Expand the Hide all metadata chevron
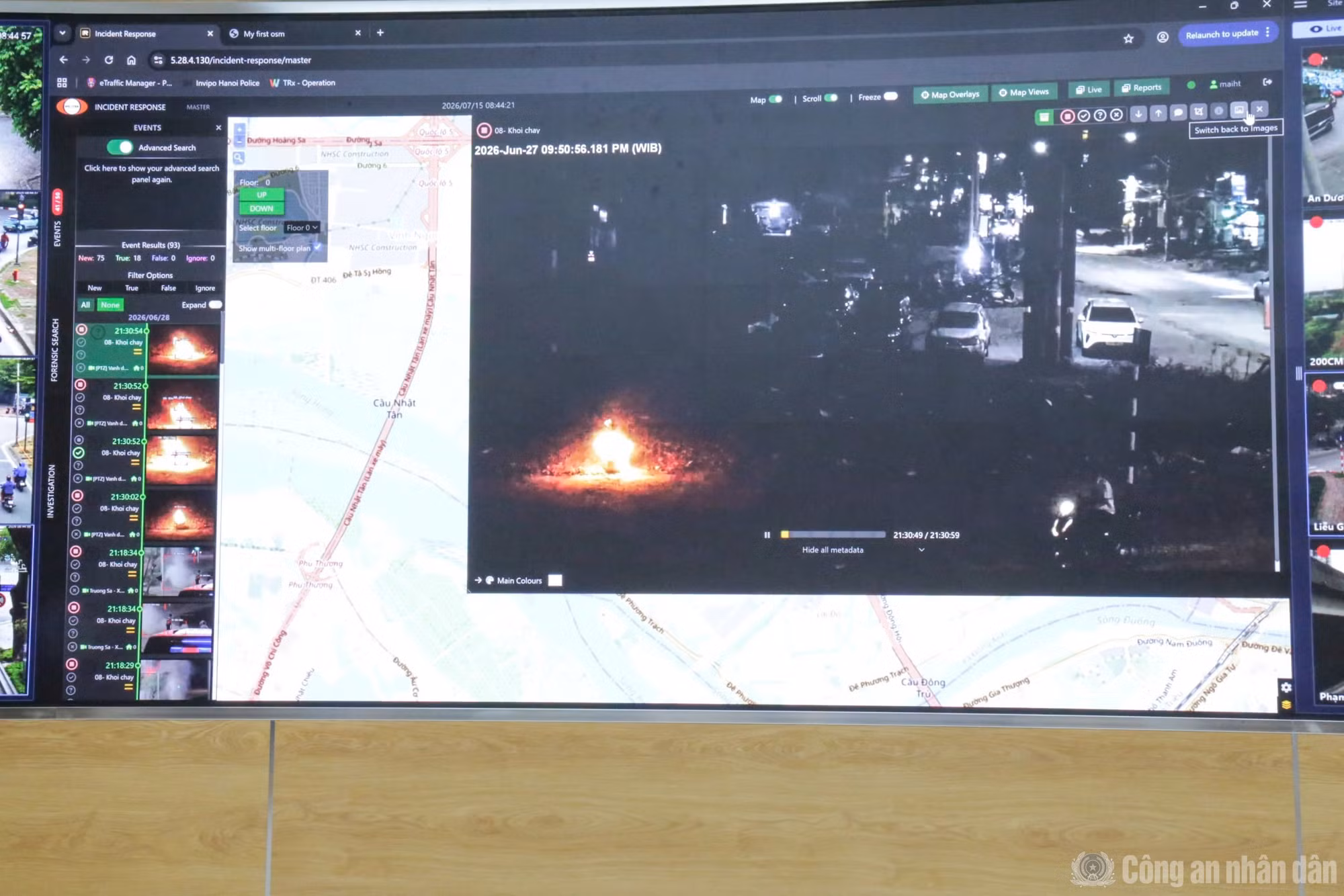Screen dimensions: 1344x896 [921, 549]
